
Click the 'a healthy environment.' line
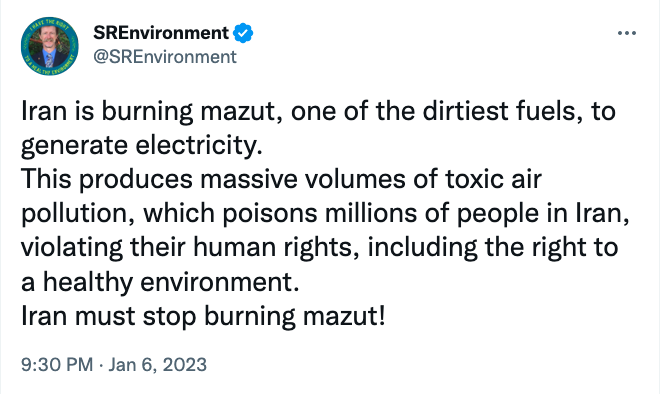coord(160,283)
